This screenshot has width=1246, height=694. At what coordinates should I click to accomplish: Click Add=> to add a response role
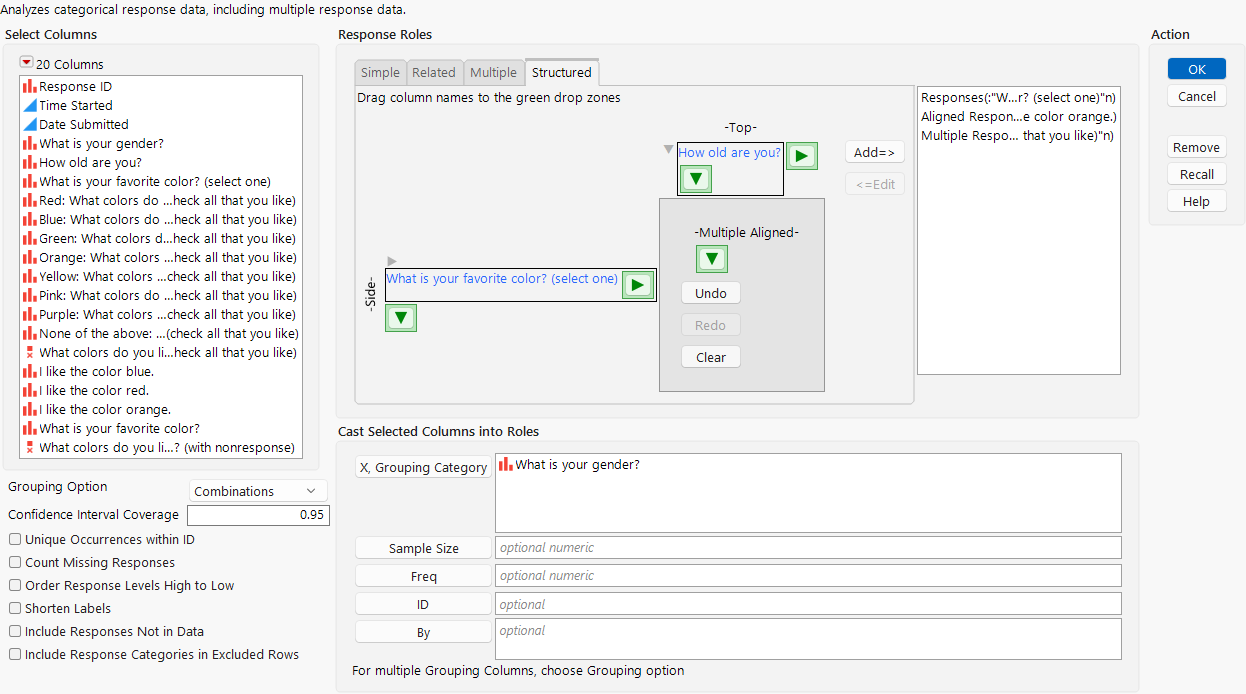[874, 151]
